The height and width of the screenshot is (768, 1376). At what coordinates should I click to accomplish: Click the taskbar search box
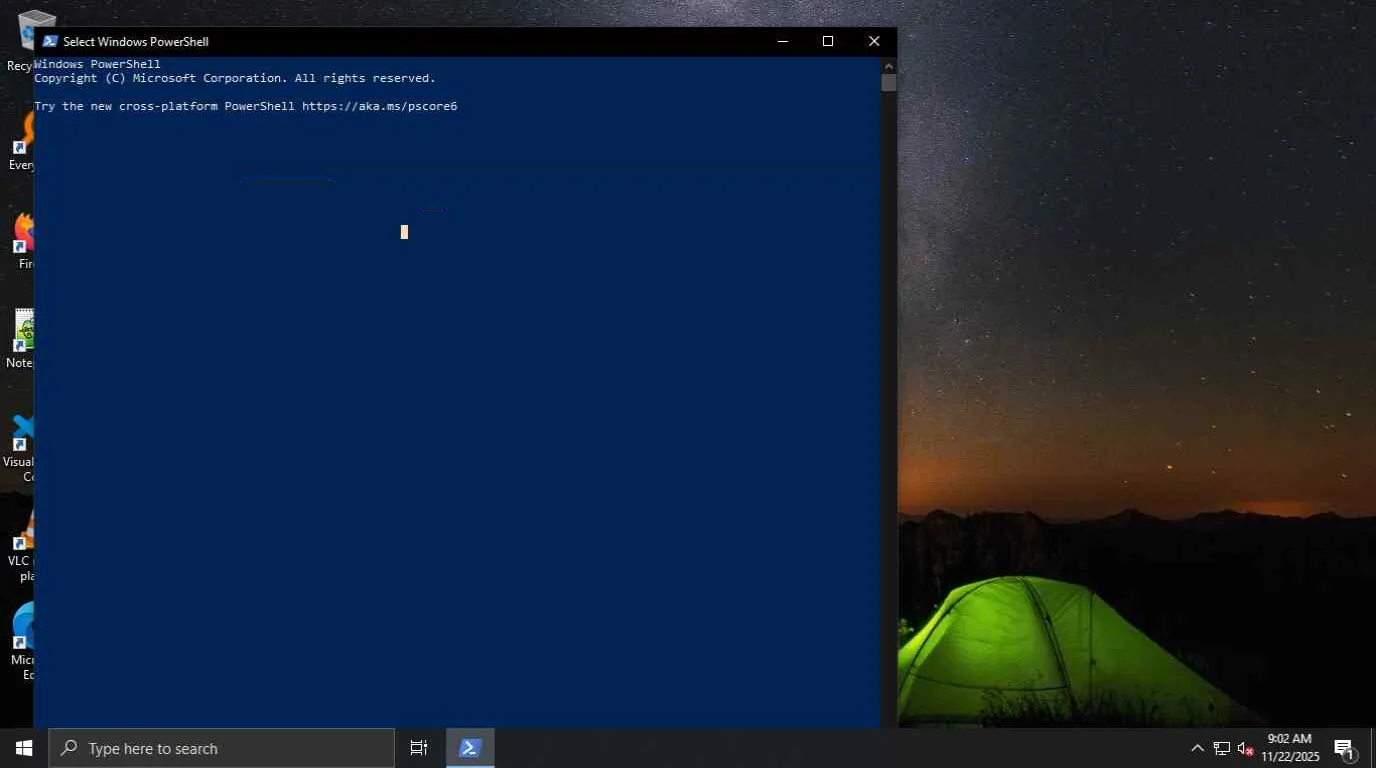pos(222,748)
